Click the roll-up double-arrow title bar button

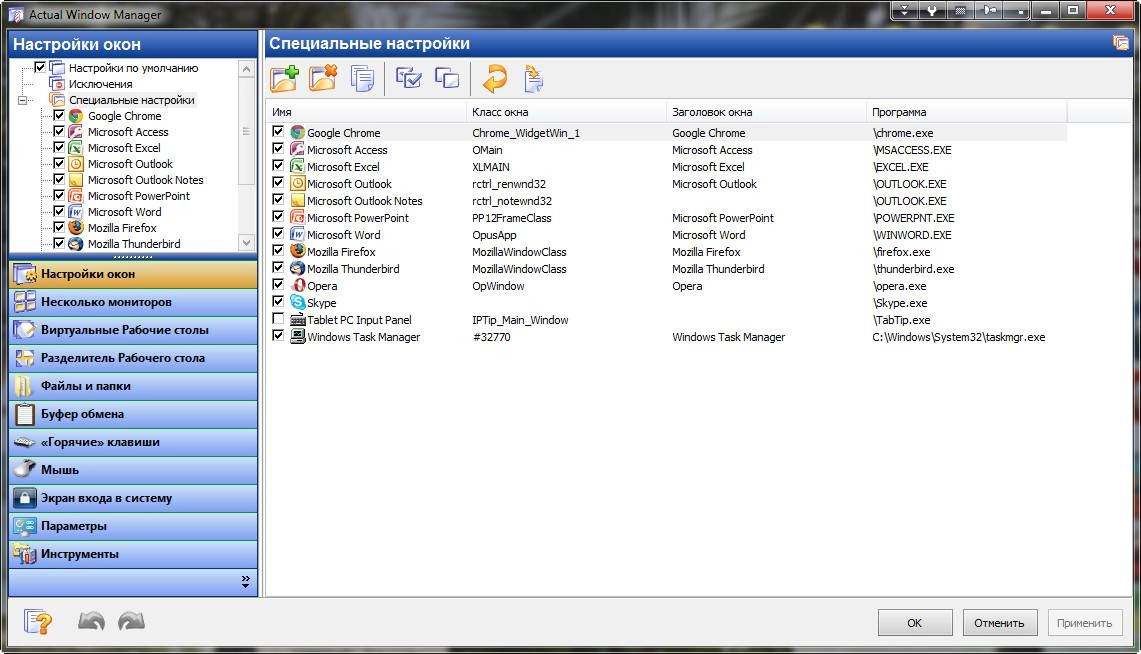pyautogui.click(x=905, y=10)
